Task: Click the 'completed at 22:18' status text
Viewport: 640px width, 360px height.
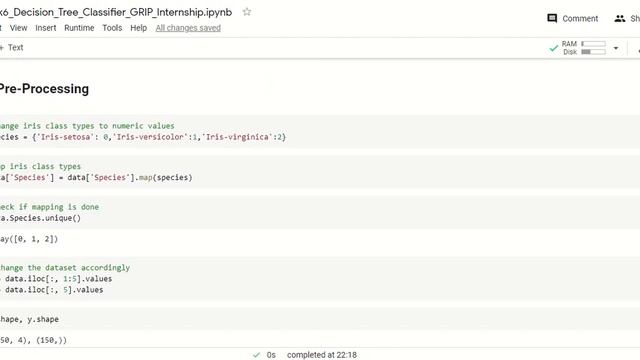Action: click(322, 355)
